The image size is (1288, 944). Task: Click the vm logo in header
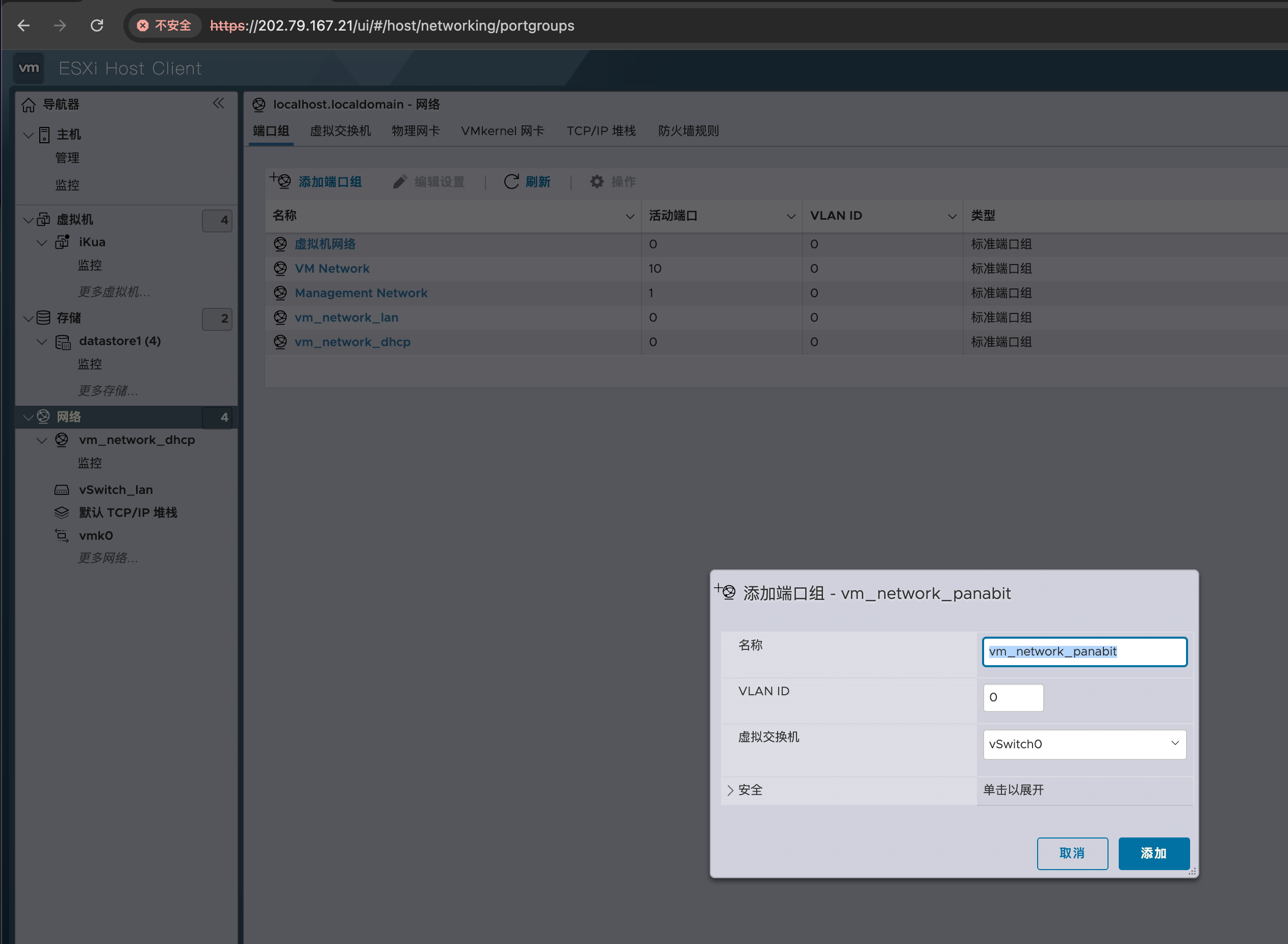click(29, 69)
